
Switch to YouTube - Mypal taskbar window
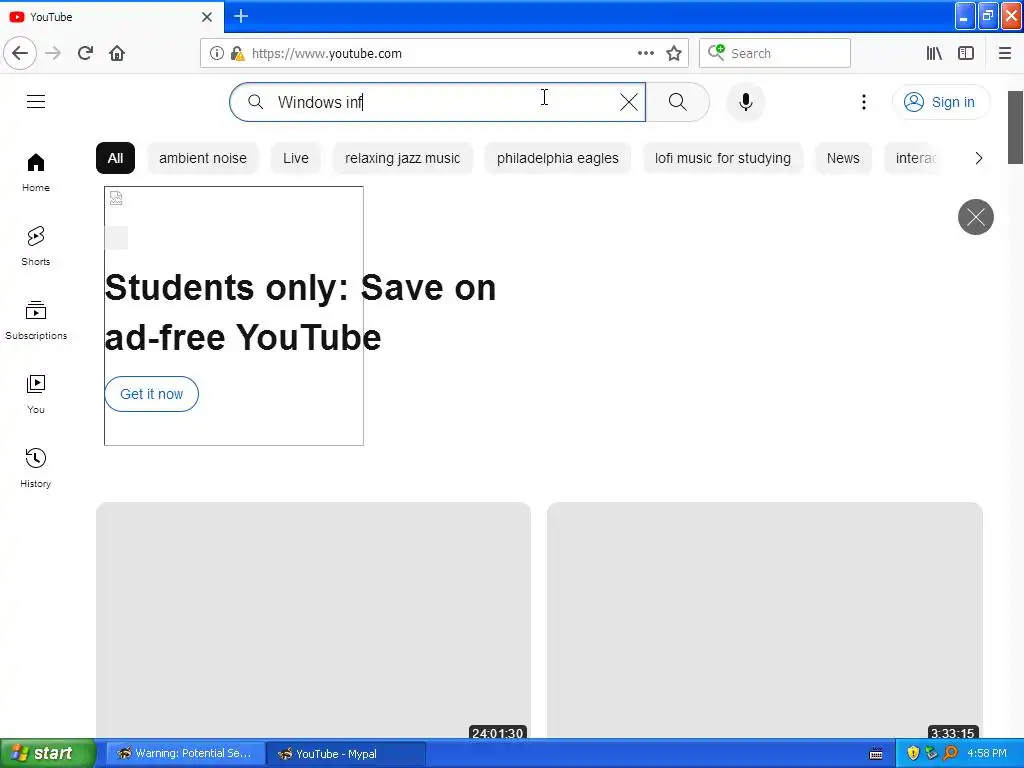(x=346, y=754)
